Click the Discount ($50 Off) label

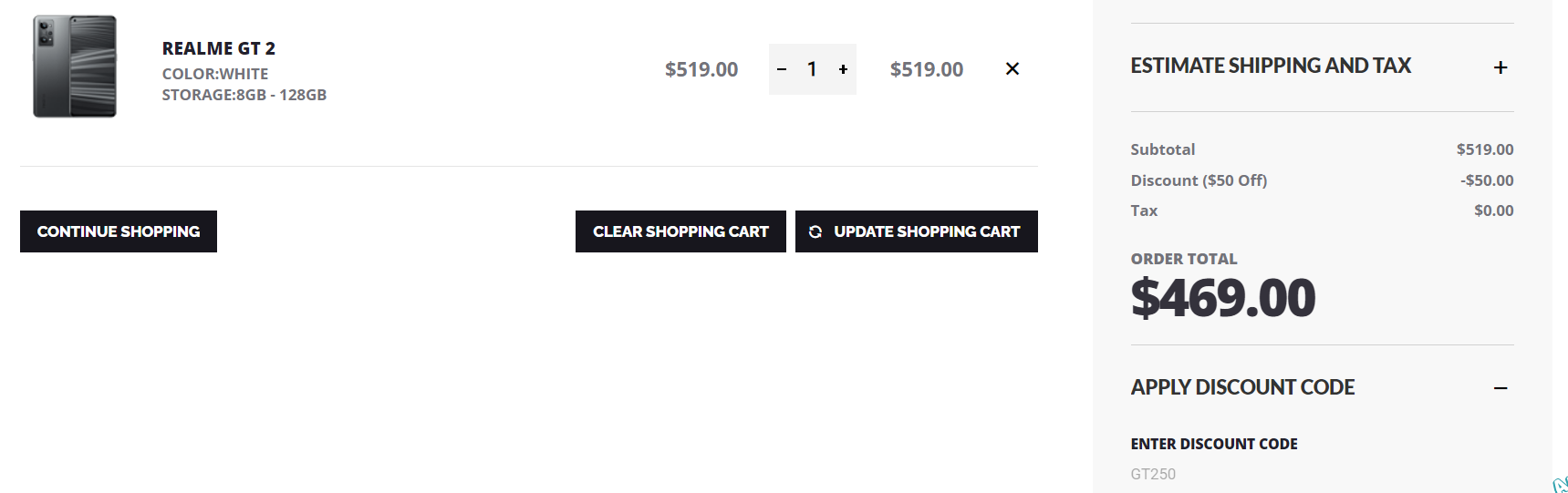tap(1199, 180)
